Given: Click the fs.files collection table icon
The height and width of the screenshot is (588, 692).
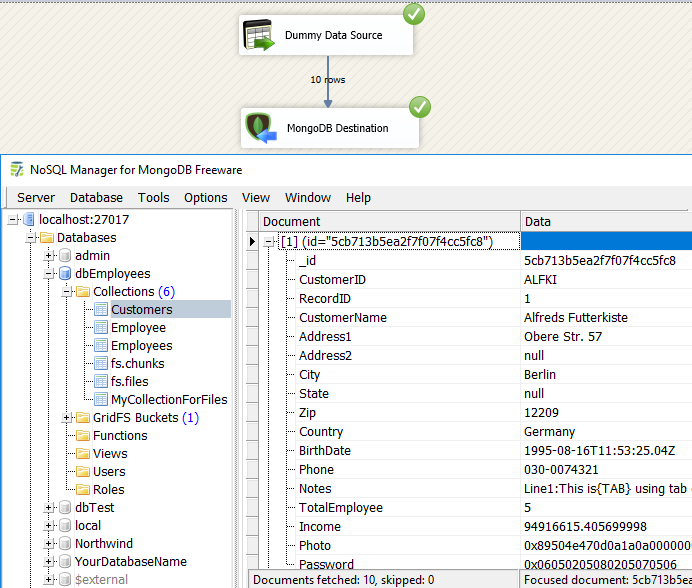Looking at the screenshot, I should point(101,381).
